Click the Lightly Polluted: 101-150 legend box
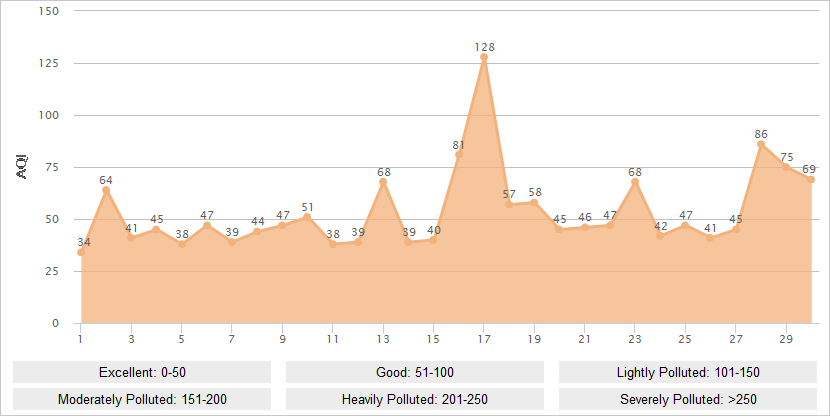 pyautogui.click(x=688, y=372)
